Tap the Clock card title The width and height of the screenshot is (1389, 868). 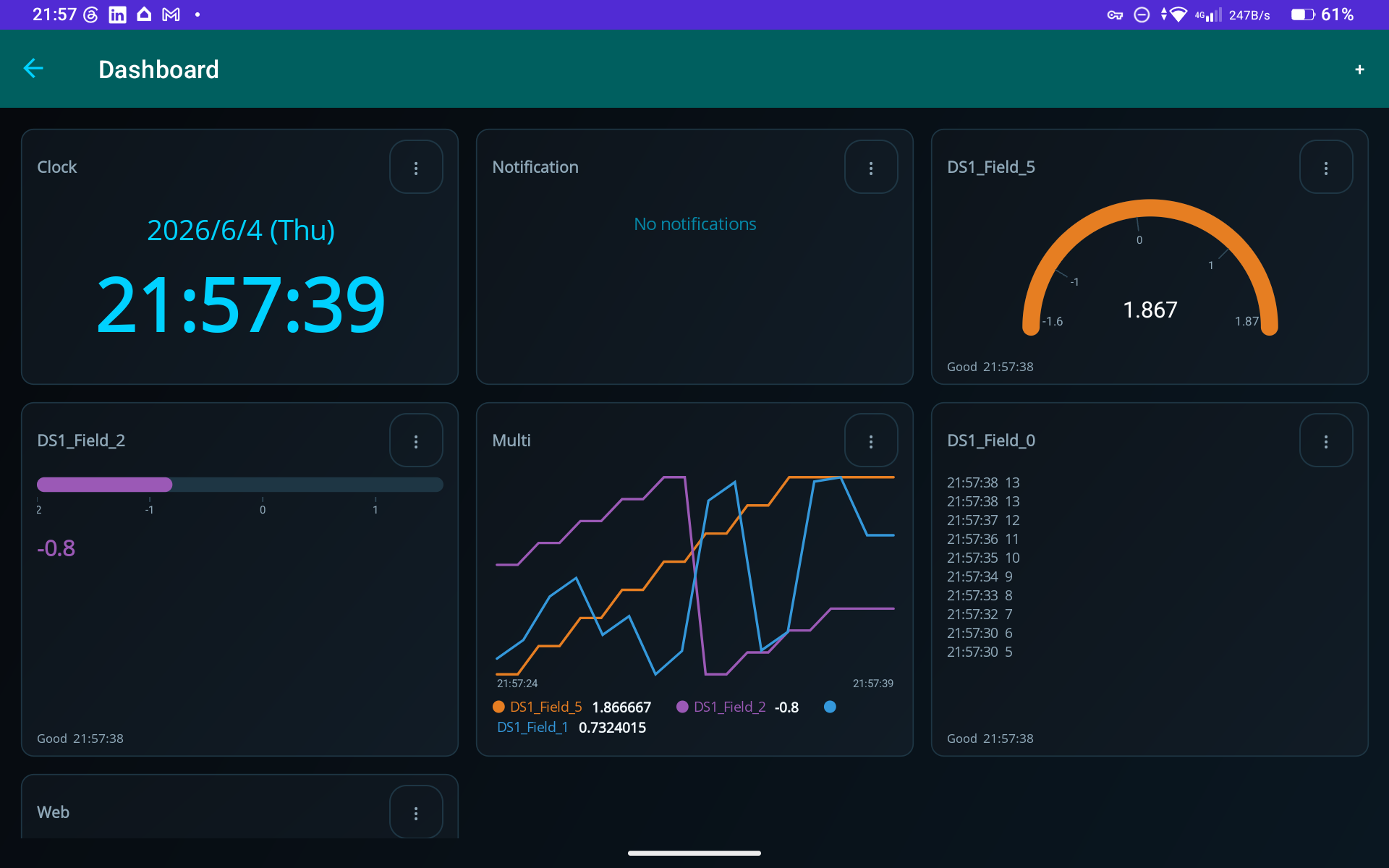point(57,167)
